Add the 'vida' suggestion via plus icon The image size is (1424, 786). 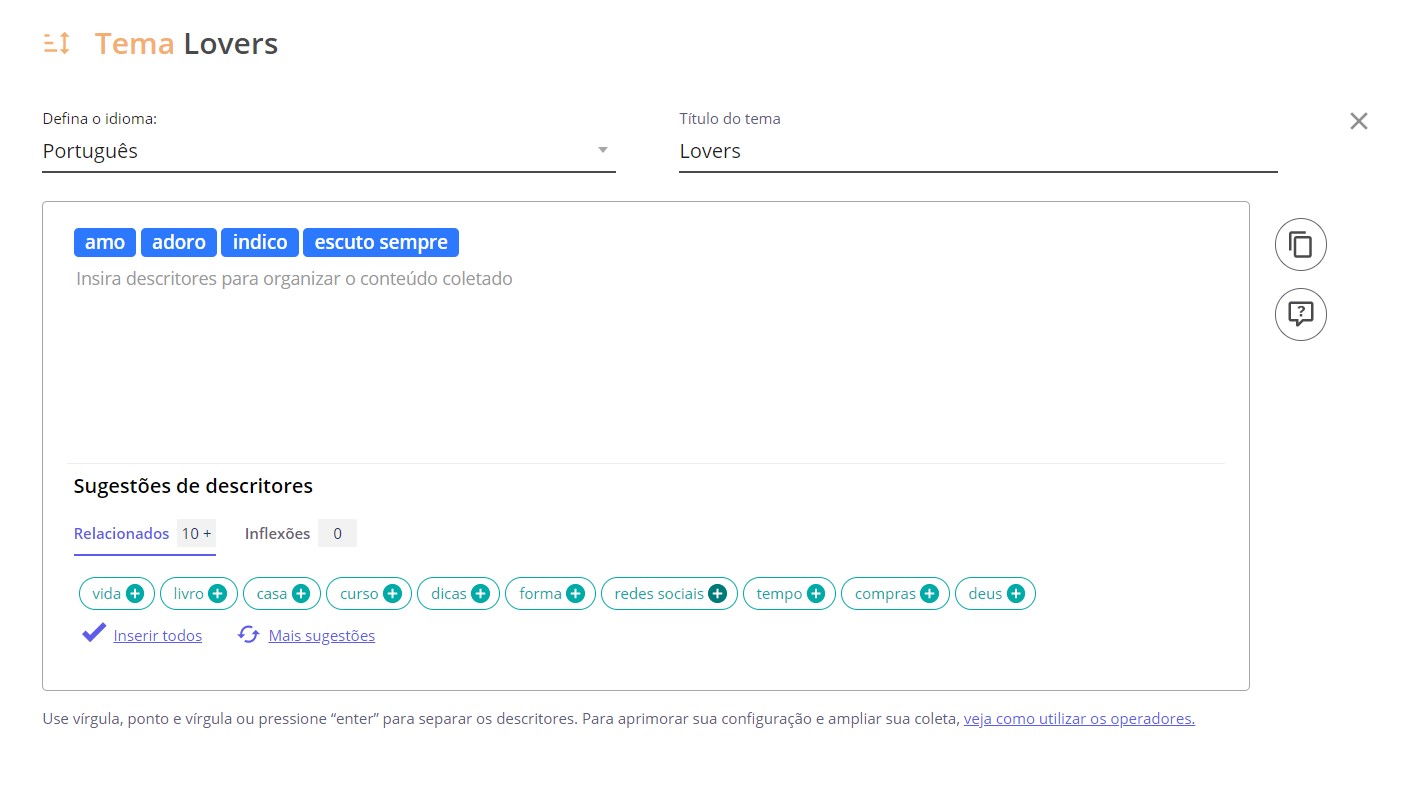135,594
